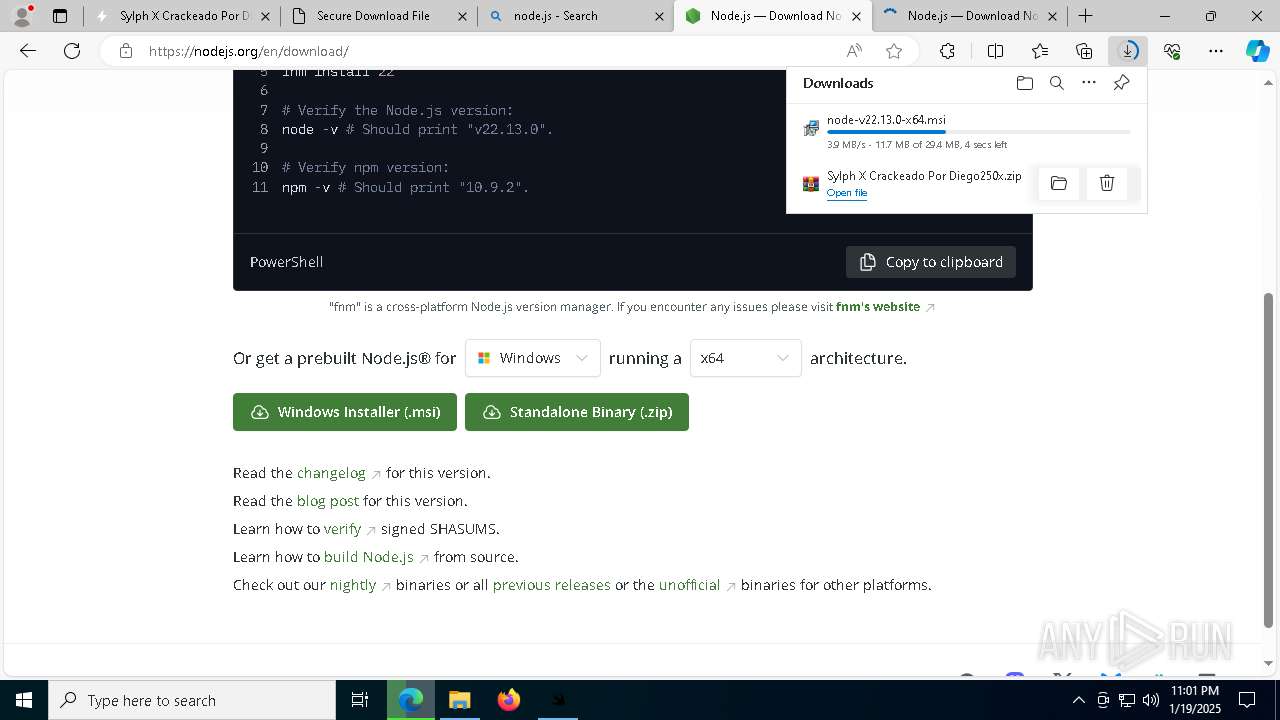Open a new browser tab
Screen dimensions: 1280x720
click(x=1086, y=16)
